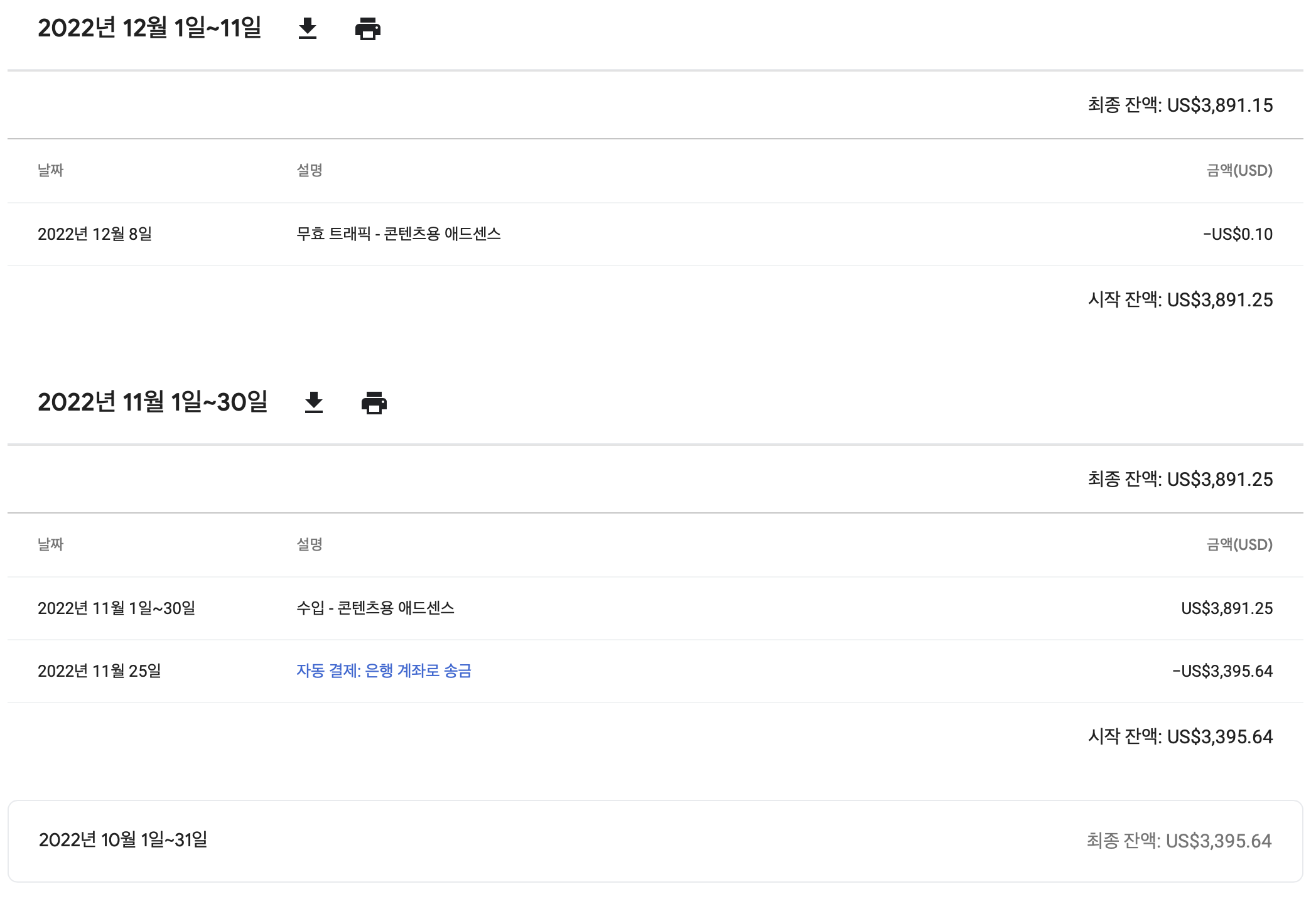Select the November 수입 earnings row

[658, 608]
